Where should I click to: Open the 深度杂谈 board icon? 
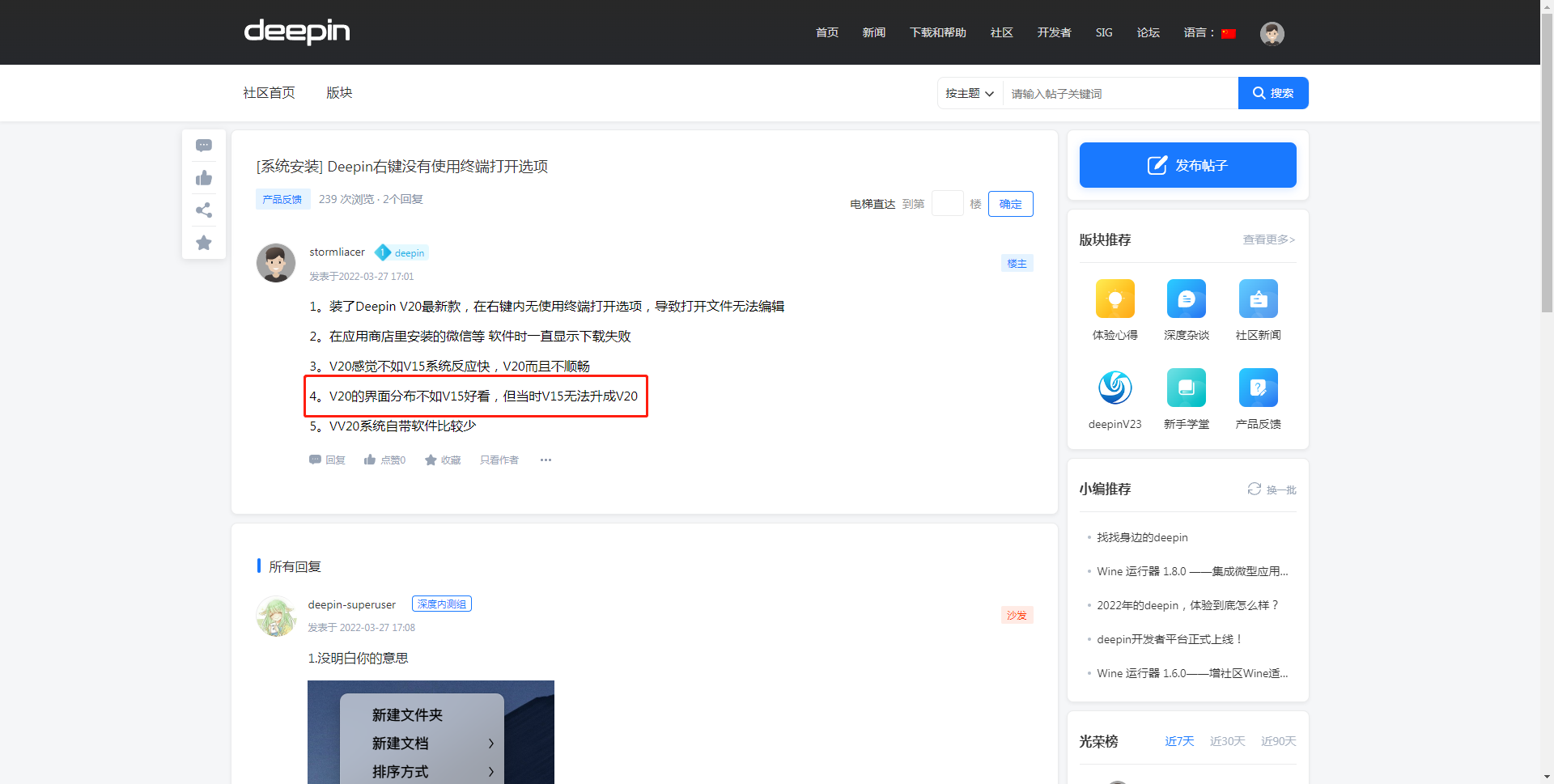coord(1187,299)
